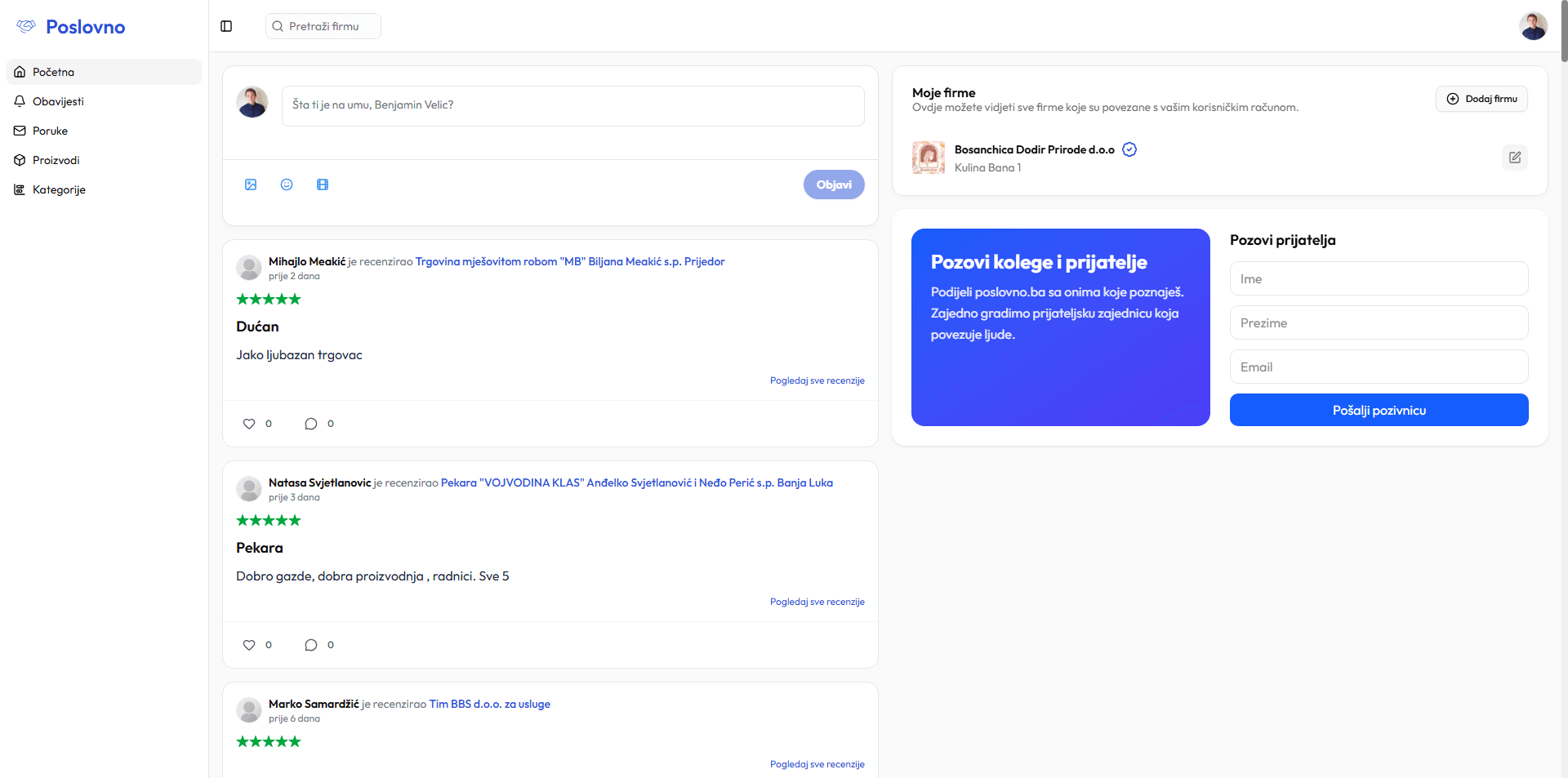Open Tim BBS d.o.o. za usluge link
The height and width of the screenshot is (778, 1568).
point(490,704)
